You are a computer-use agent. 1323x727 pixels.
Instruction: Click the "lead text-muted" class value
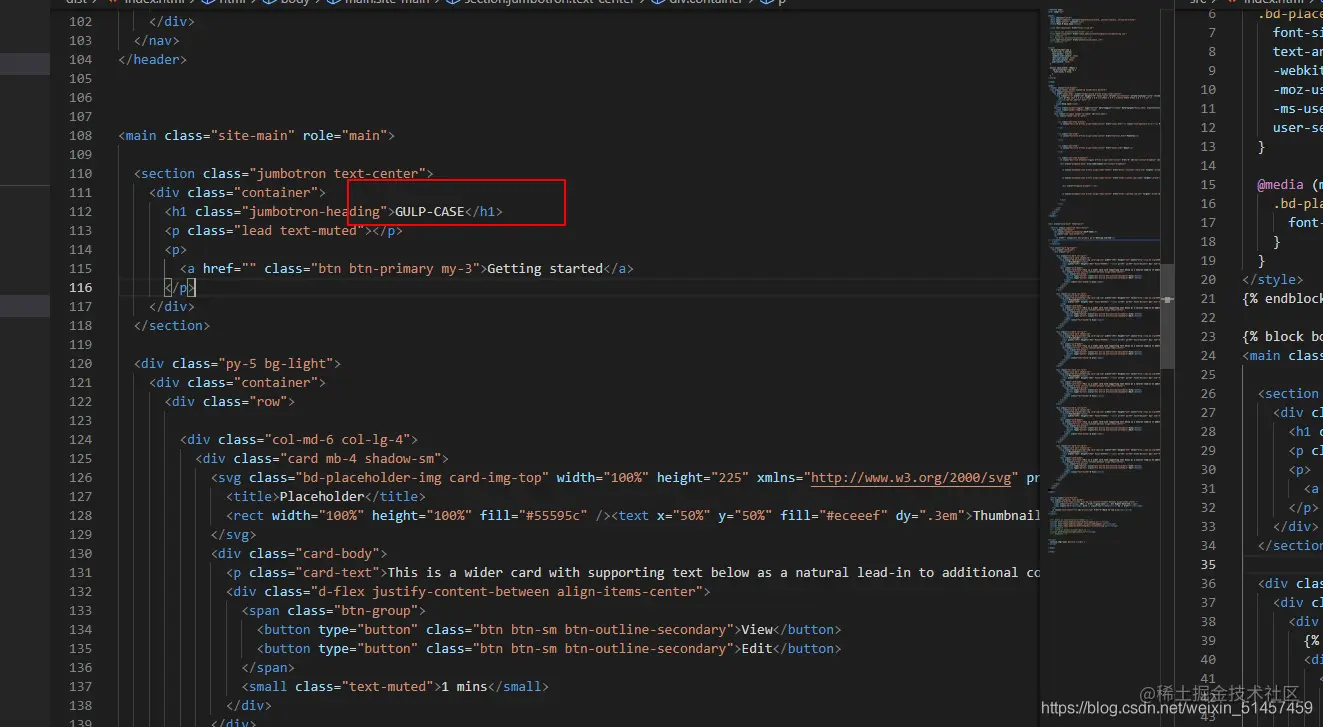299,231
